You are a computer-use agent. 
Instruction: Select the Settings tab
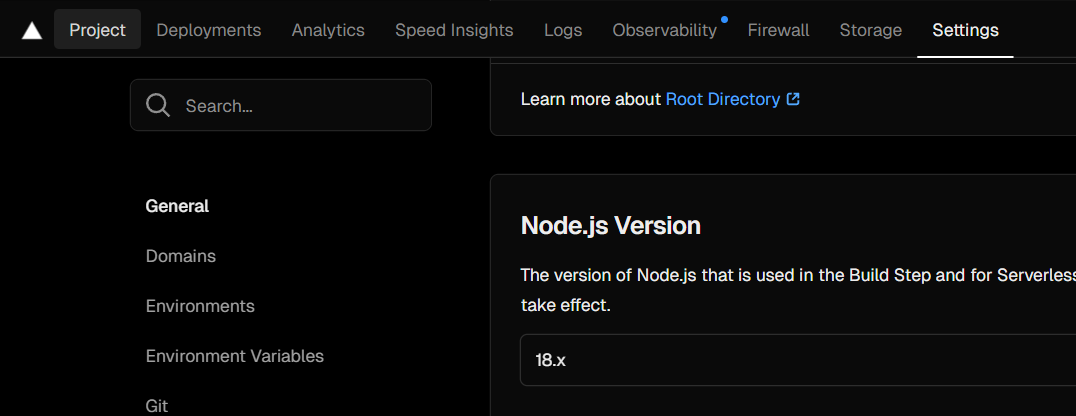click(x=965, y=30)
